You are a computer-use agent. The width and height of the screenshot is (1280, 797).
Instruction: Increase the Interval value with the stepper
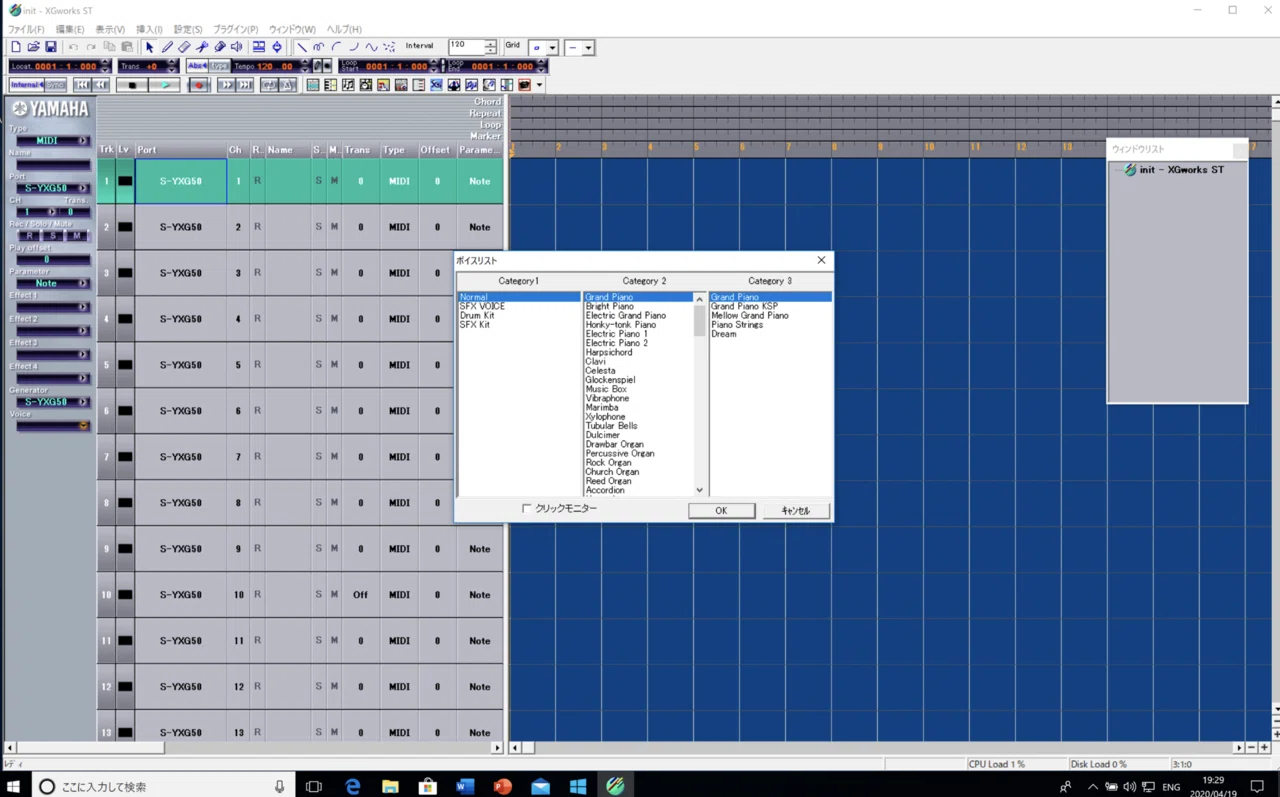pos(490,43)
